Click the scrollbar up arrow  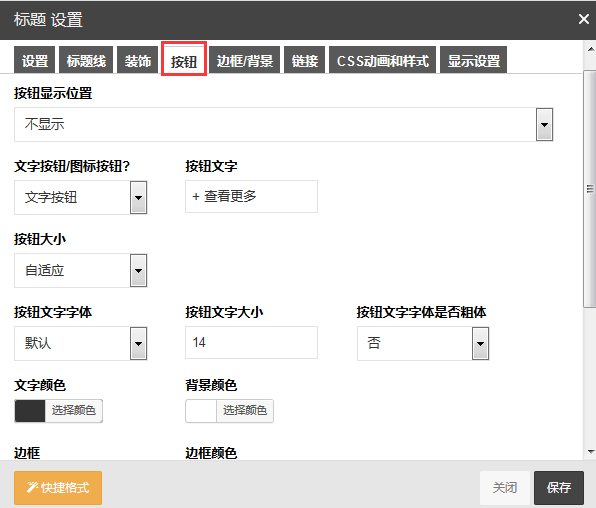591,49
